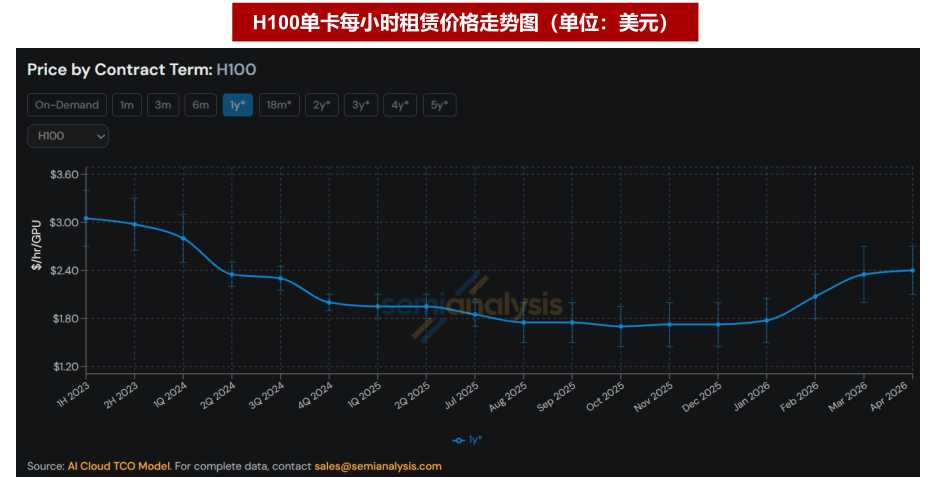Viewport: 940px width, 478px height.
Task: Click the Aug 2025 data point
Action: [523, 323]
